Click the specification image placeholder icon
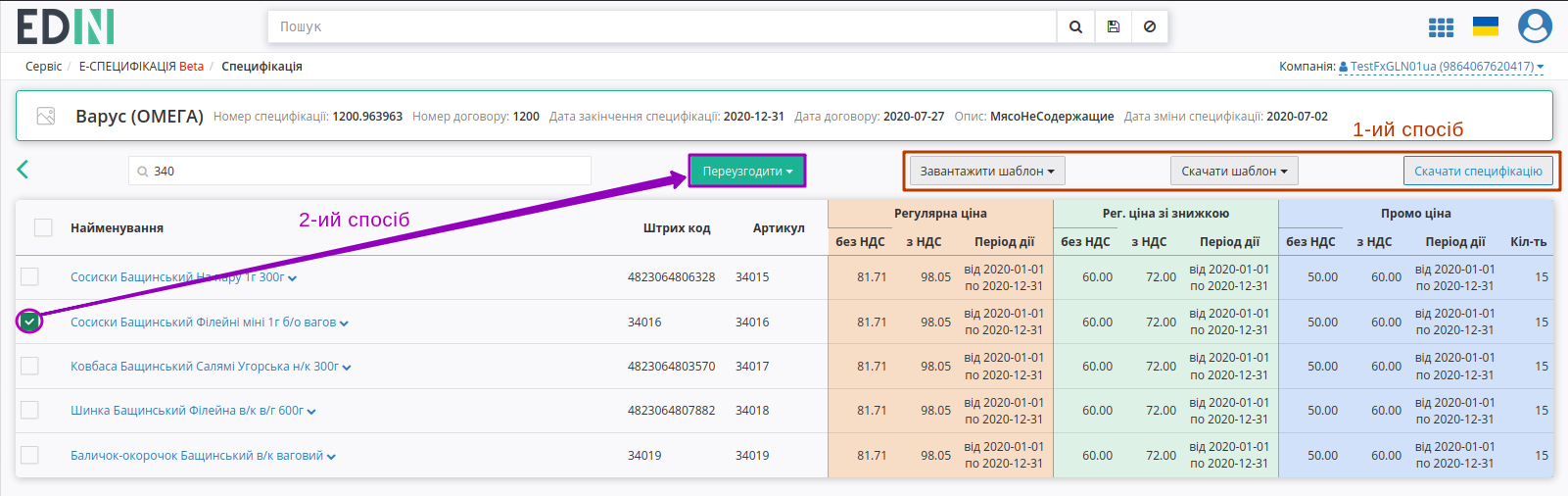This screenshot has width=1568, height=496. tap(46, 116)
